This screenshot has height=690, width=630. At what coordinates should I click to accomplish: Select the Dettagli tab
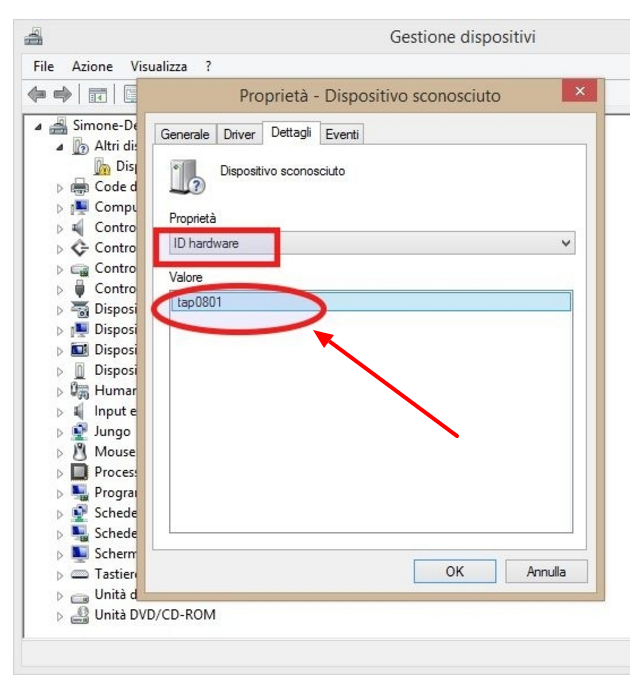[x=291, y=132]
